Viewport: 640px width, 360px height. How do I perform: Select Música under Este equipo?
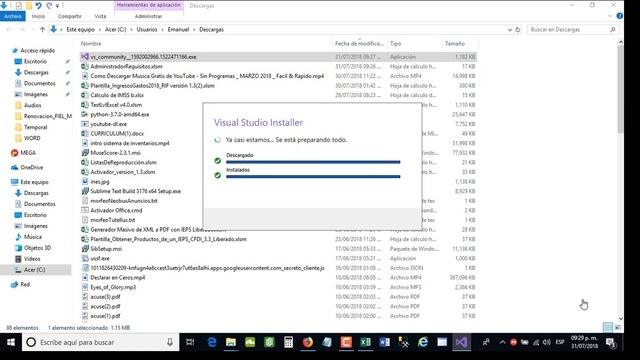pyautogui.click(x=32, y=237)
